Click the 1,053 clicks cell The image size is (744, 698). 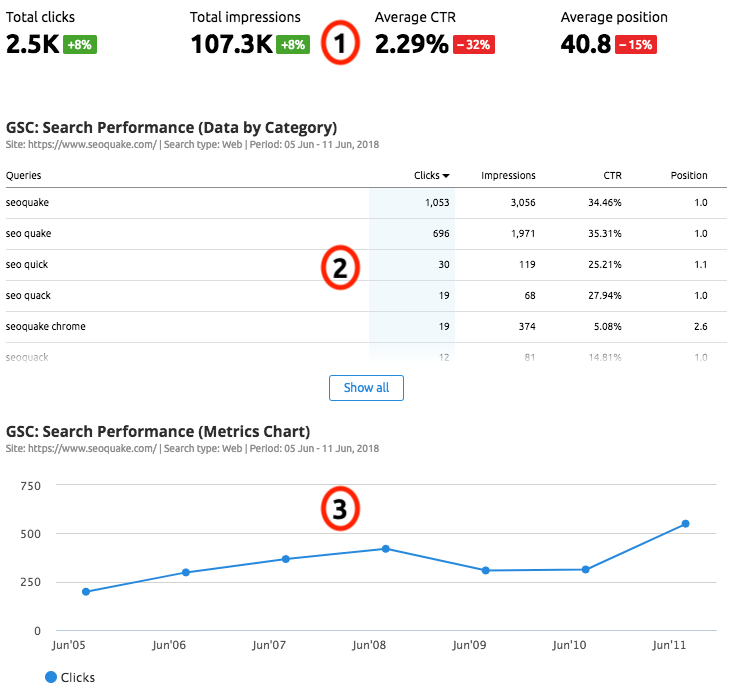click(x=437, y=203)
